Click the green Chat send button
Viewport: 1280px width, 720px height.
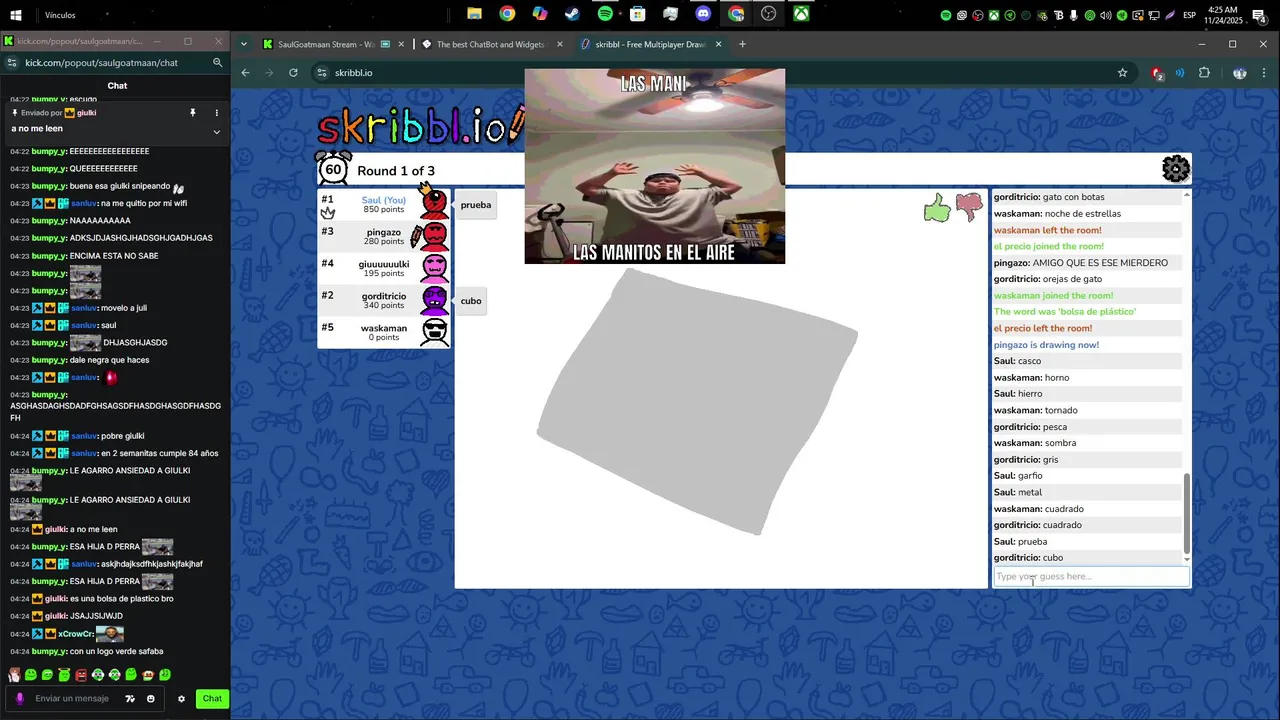[212, 699]
